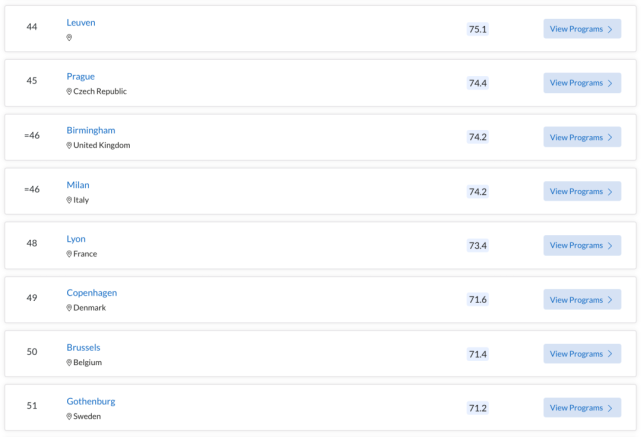The image size is (641, 437).
Task: Click the location pin beside Sweden
Action: (69, 417)
